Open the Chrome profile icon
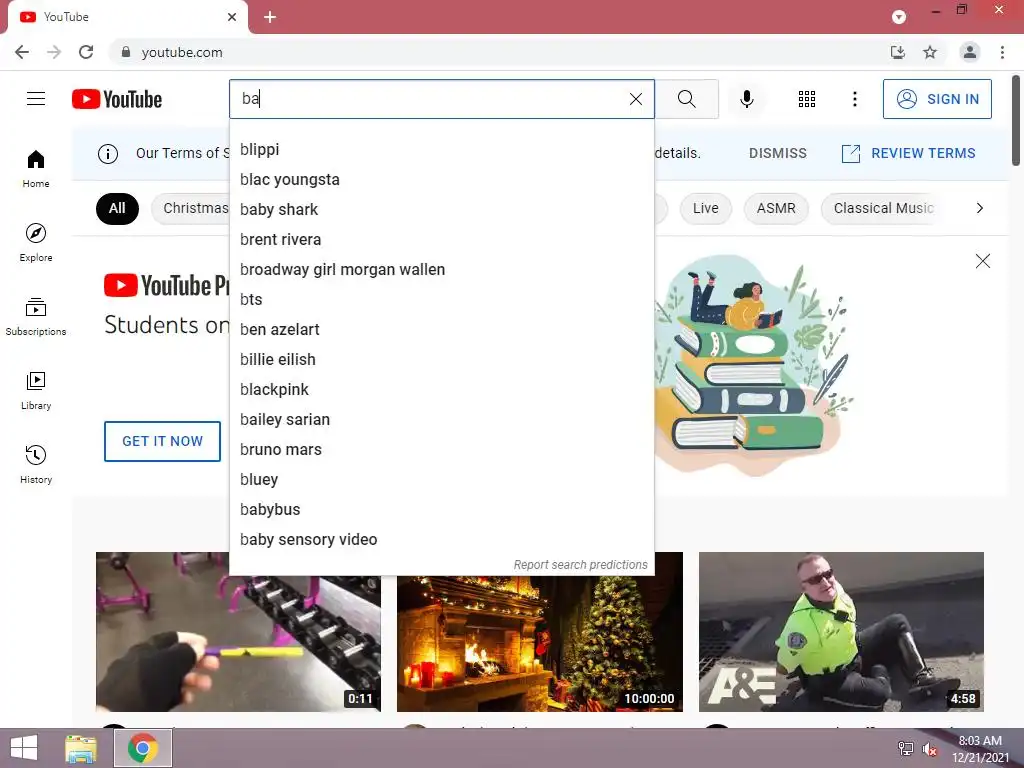The width and height of the screenshot is (1024, 768). 970,52
